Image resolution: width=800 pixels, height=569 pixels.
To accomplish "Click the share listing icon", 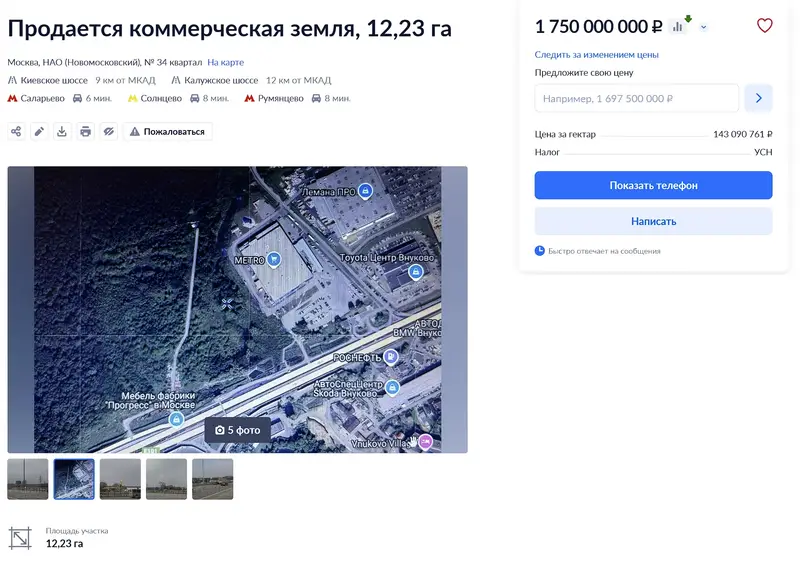I will [x=16, y=132].
